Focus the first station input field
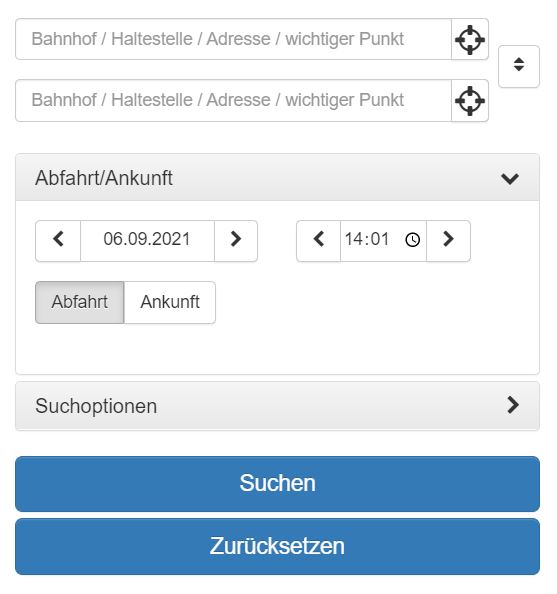 point(233,39)
